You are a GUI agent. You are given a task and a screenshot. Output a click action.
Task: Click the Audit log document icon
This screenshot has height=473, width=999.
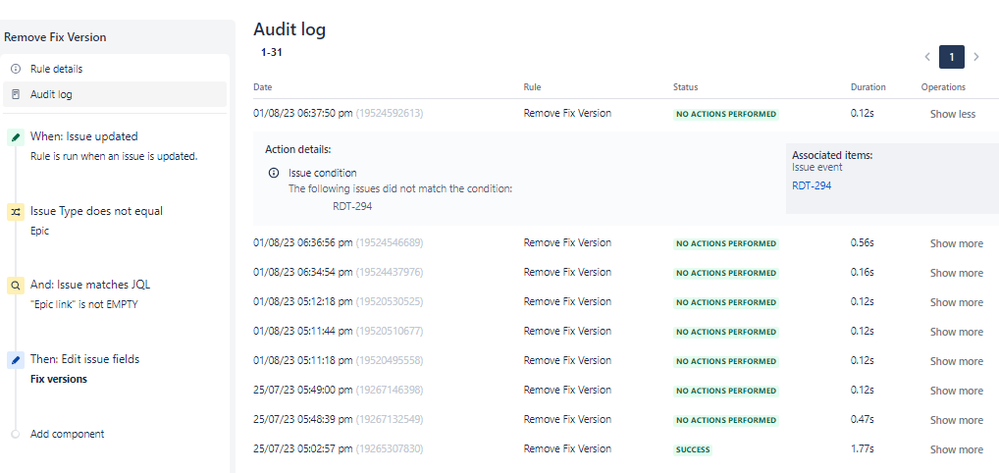coord(16,94)
